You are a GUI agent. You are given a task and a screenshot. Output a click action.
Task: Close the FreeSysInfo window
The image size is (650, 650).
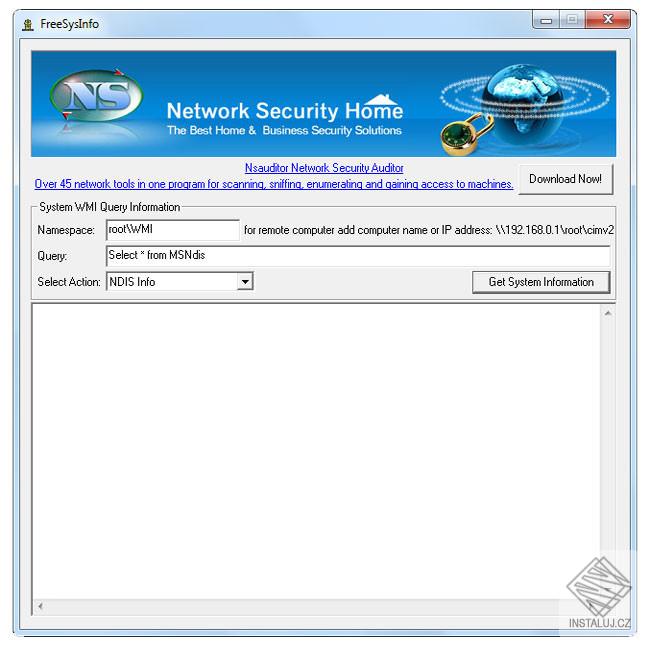(608, 19)
